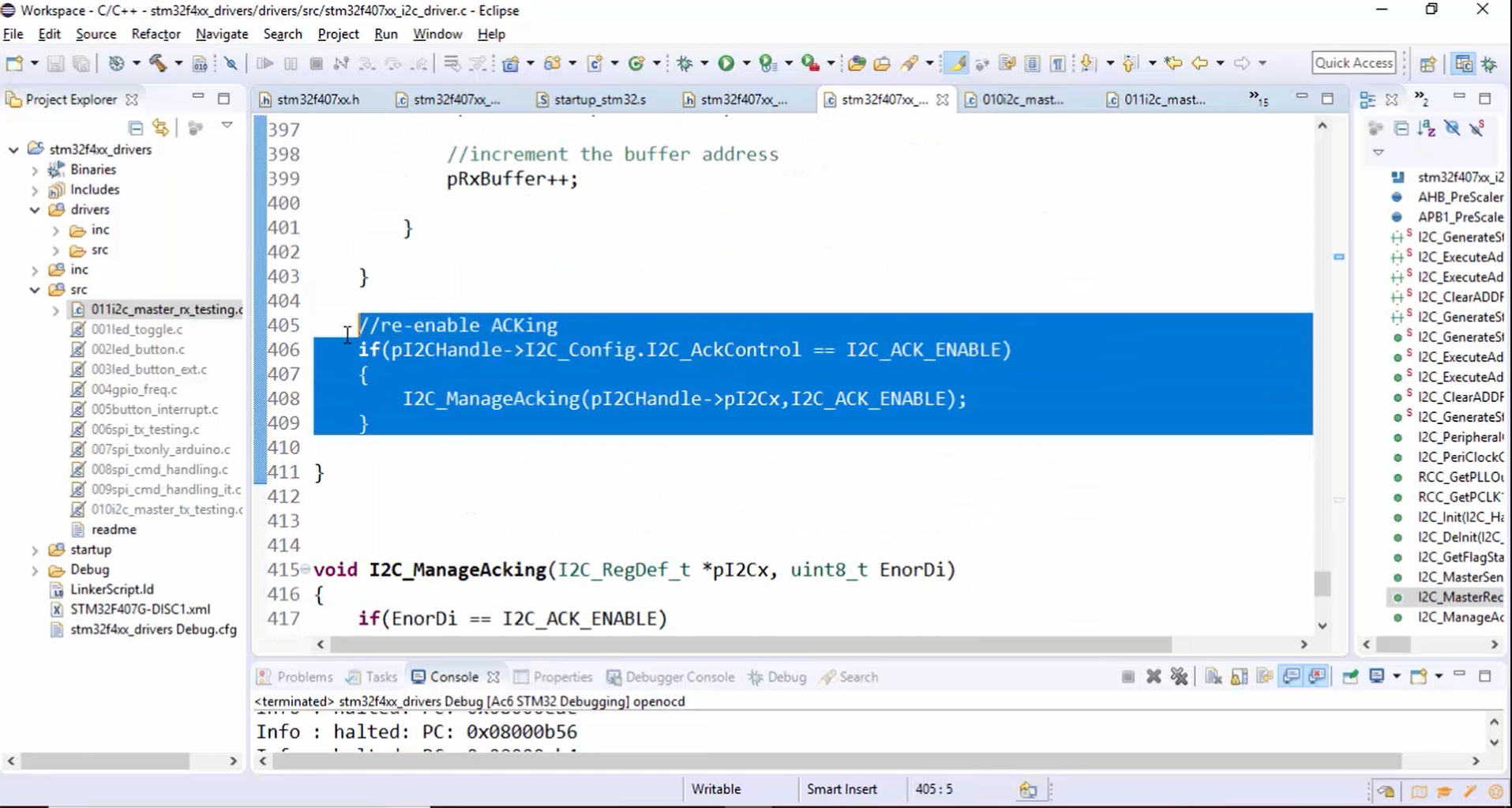Toggle Hide Fields filter in Outline

click(1452, 128)
